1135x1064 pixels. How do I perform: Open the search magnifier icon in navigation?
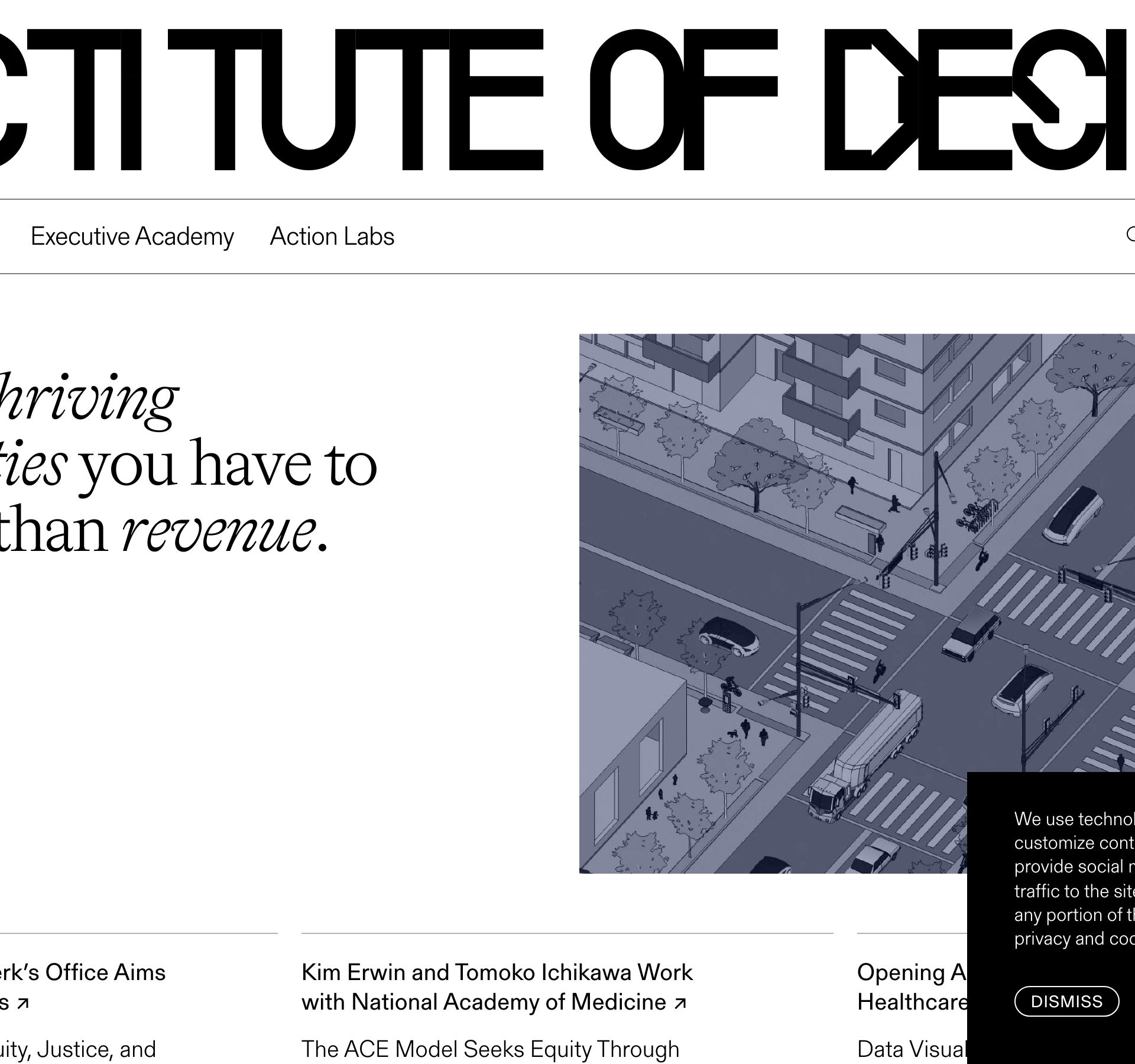coord(1130,235)
